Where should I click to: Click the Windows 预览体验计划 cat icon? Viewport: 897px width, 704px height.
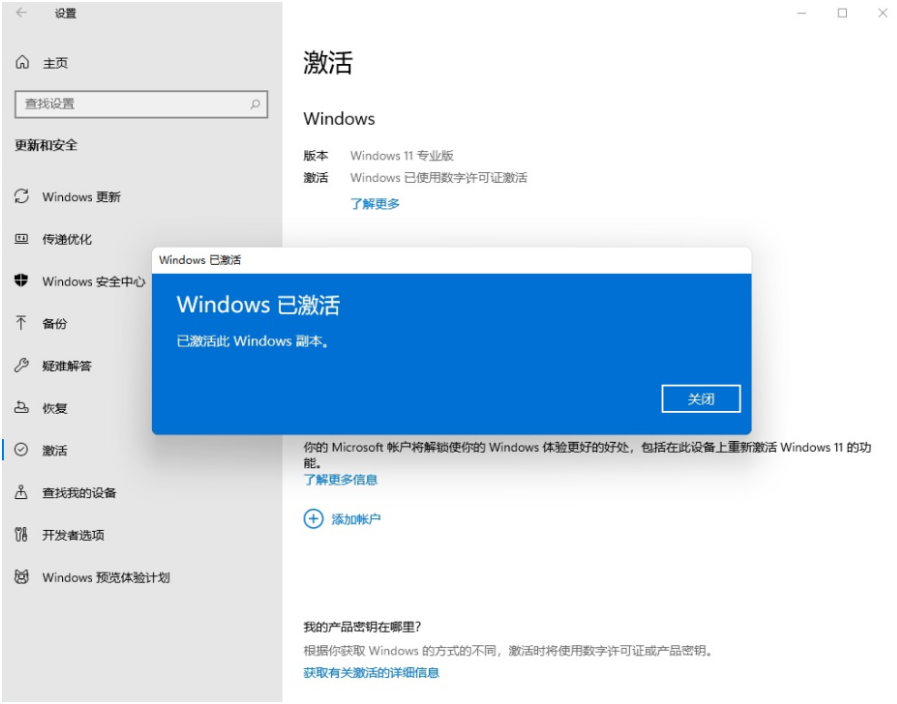click(22, 576)
